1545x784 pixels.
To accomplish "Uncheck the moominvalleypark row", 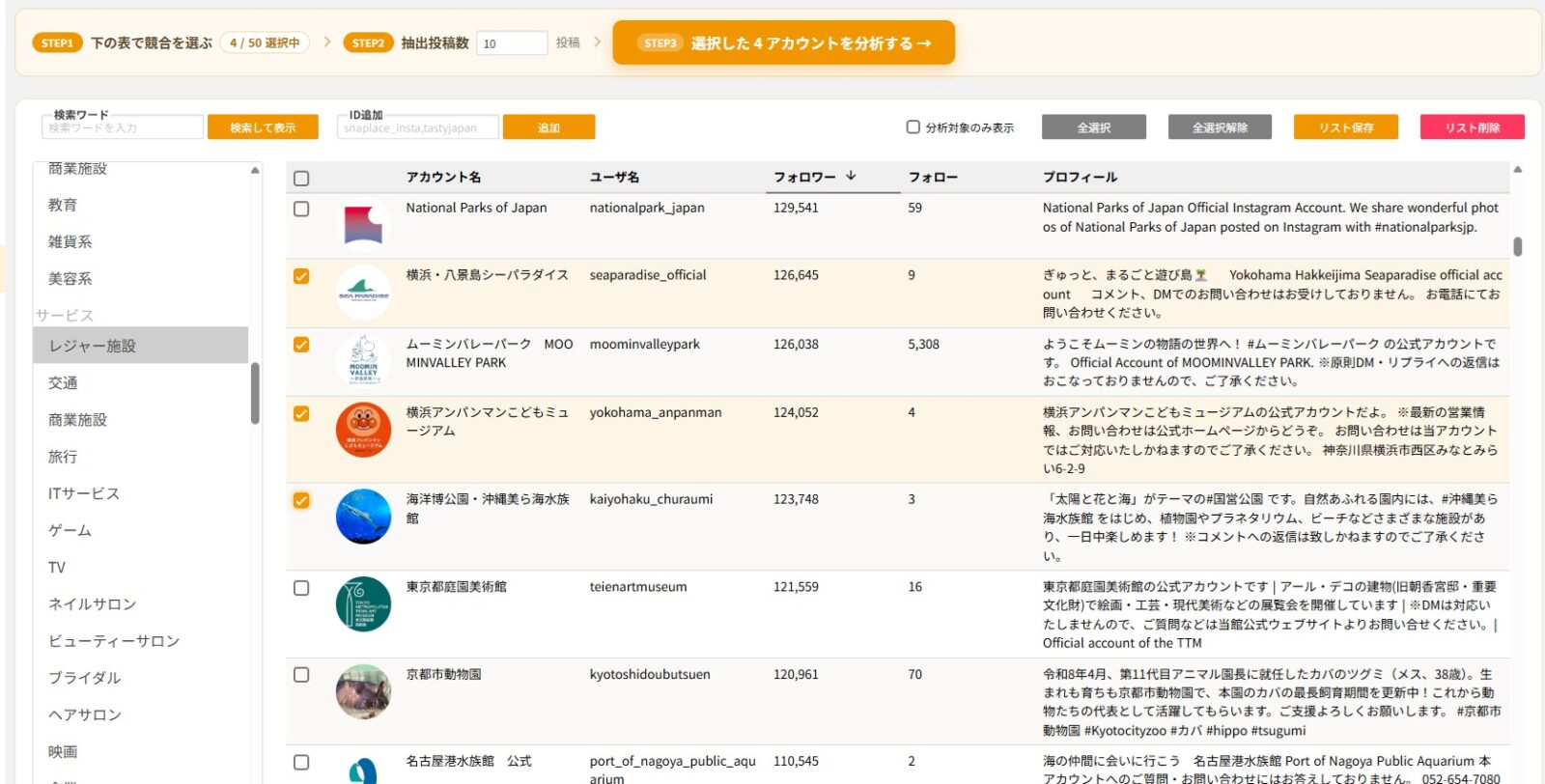I will (x=301, y=345).
